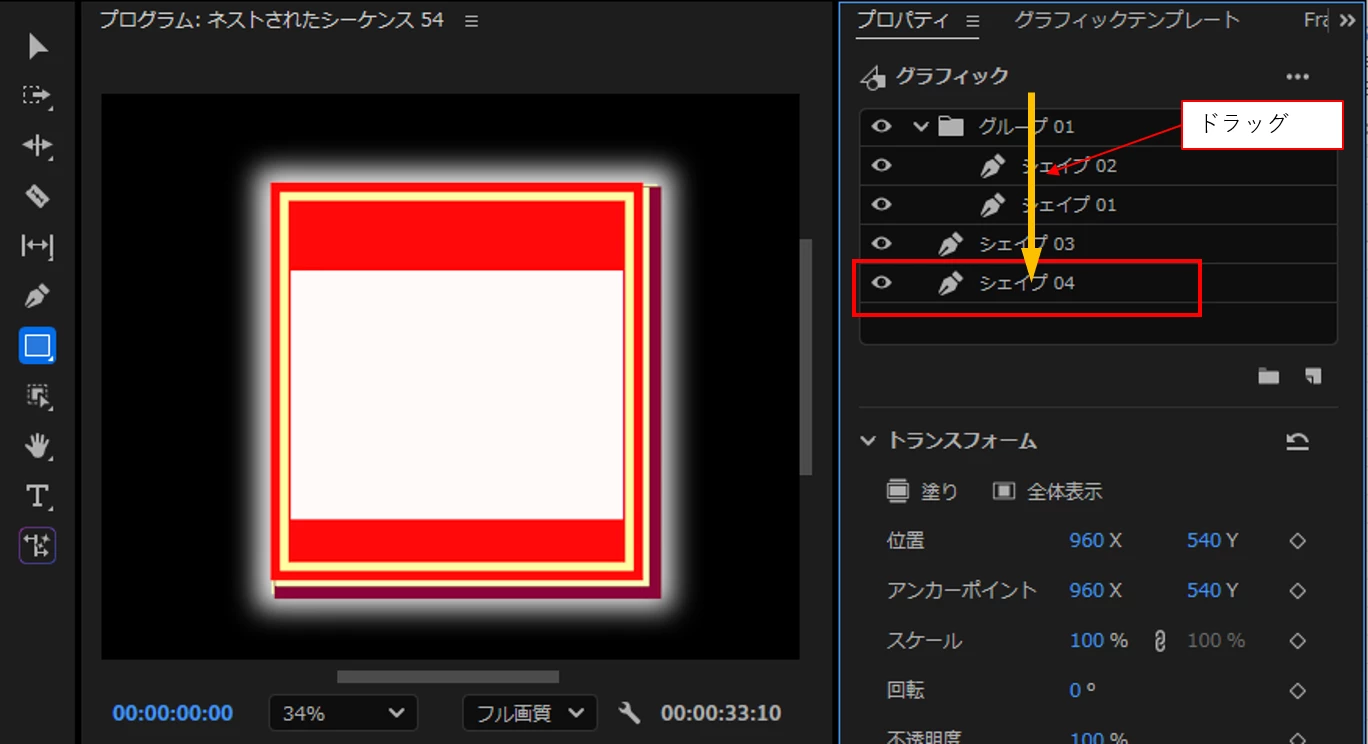Click the program monitor vertical scrollbar
The height and width of the screenshot is (744, 1368).
(806, 357)
